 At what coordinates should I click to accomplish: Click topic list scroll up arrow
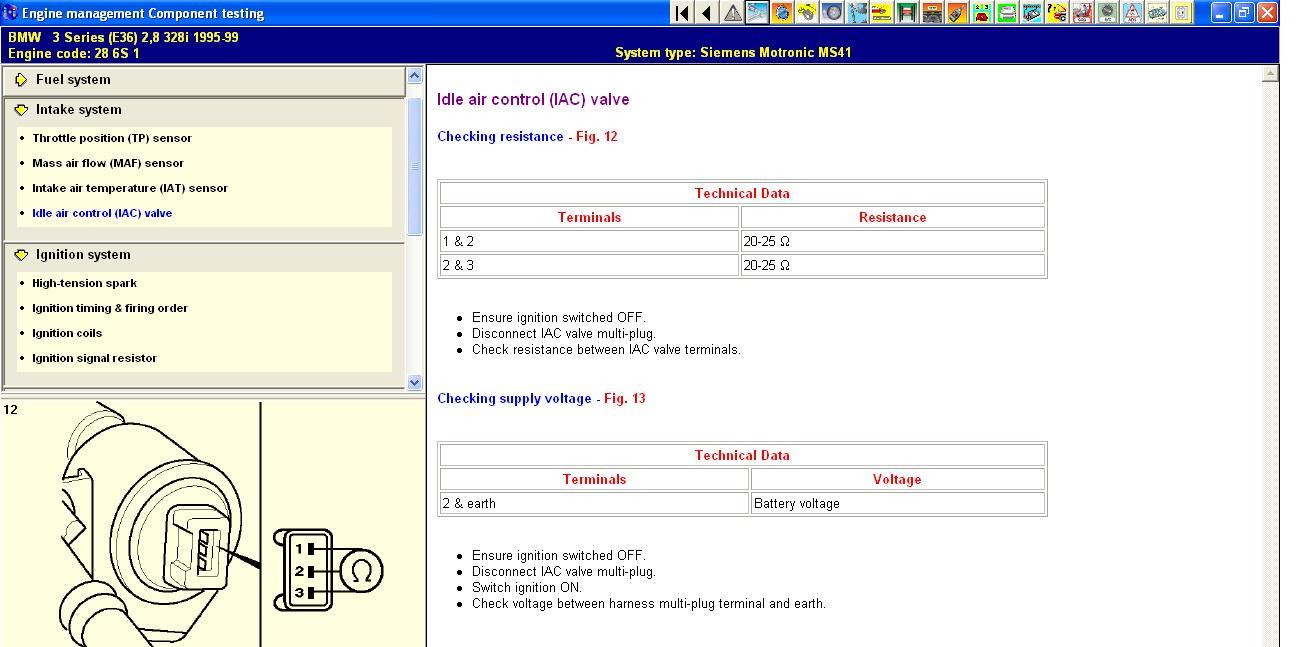[x=415, y=76]
